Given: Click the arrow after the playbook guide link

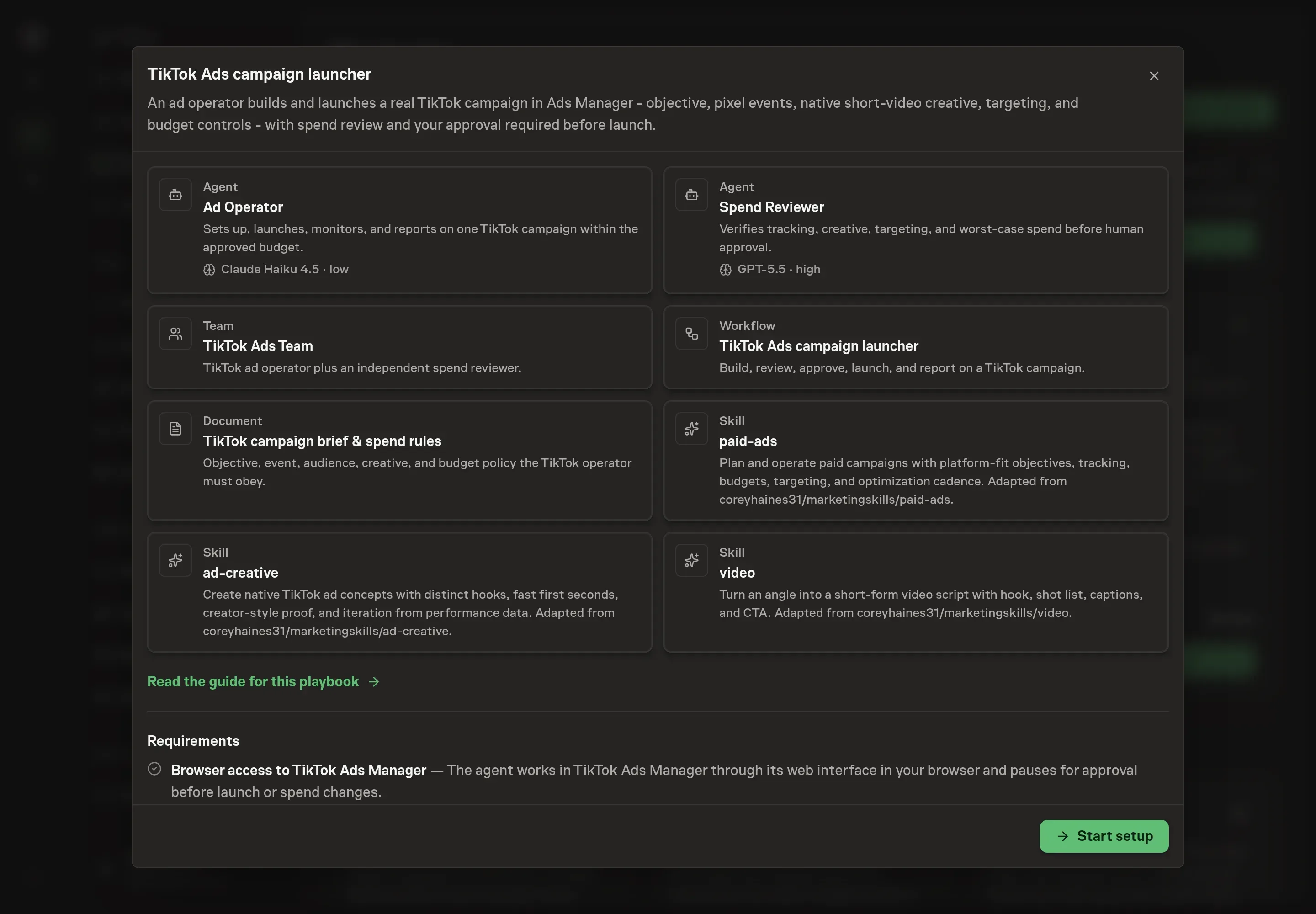Looking at the screenshot, I should 374,682.
